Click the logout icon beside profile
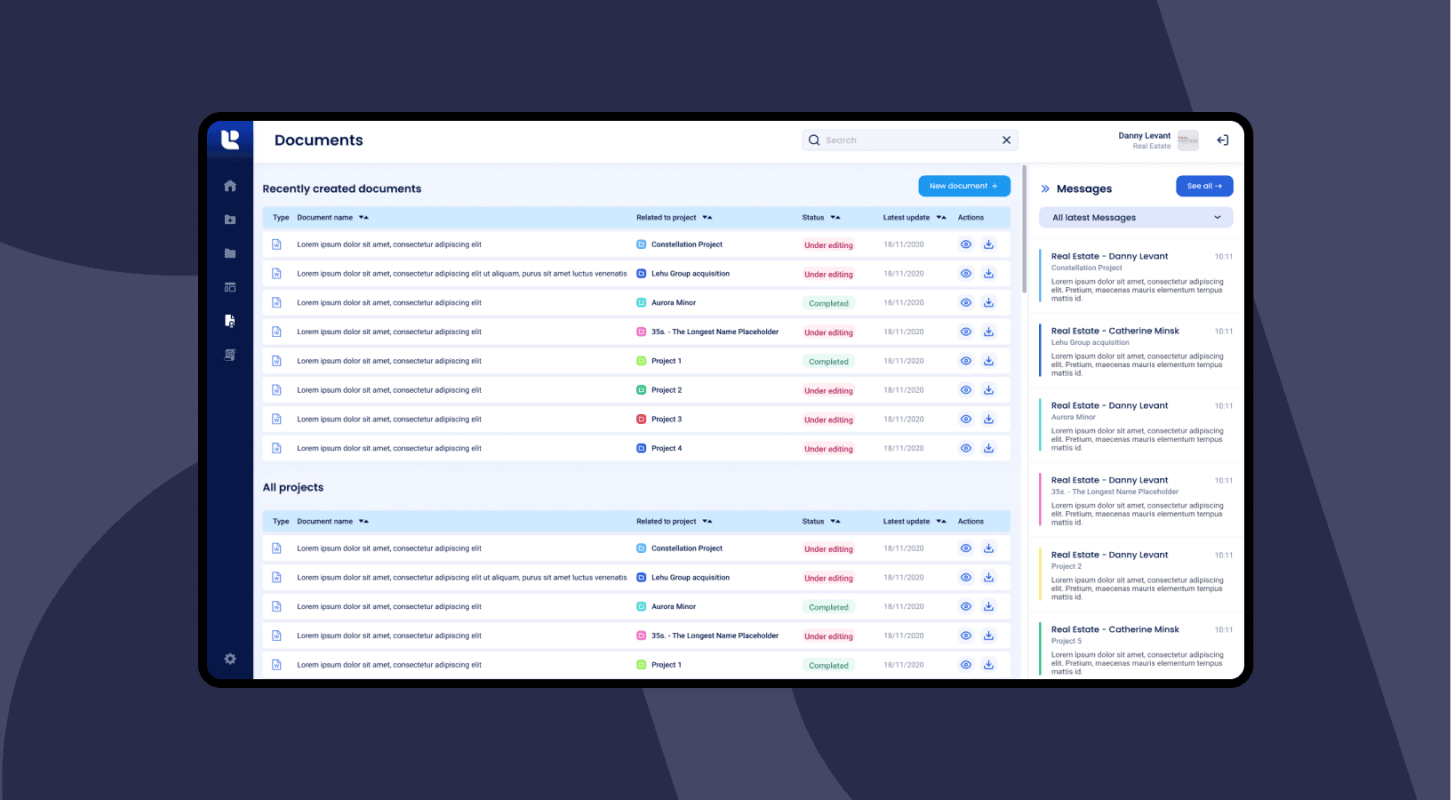The width and height of the screenshot is (1451, 800). point(1222,140)
